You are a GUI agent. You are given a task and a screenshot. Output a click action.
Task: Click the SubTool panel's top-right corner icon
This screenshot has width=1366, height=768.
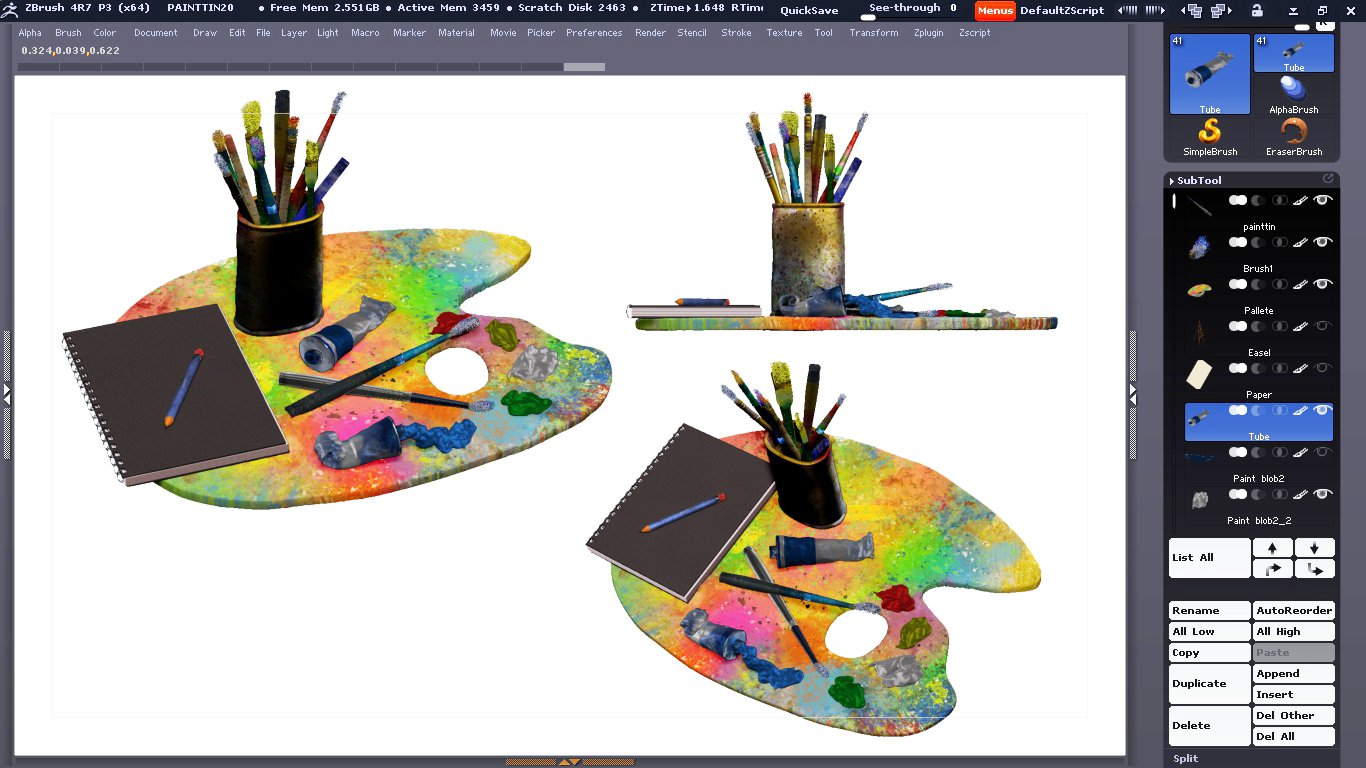coord(1328,179)
